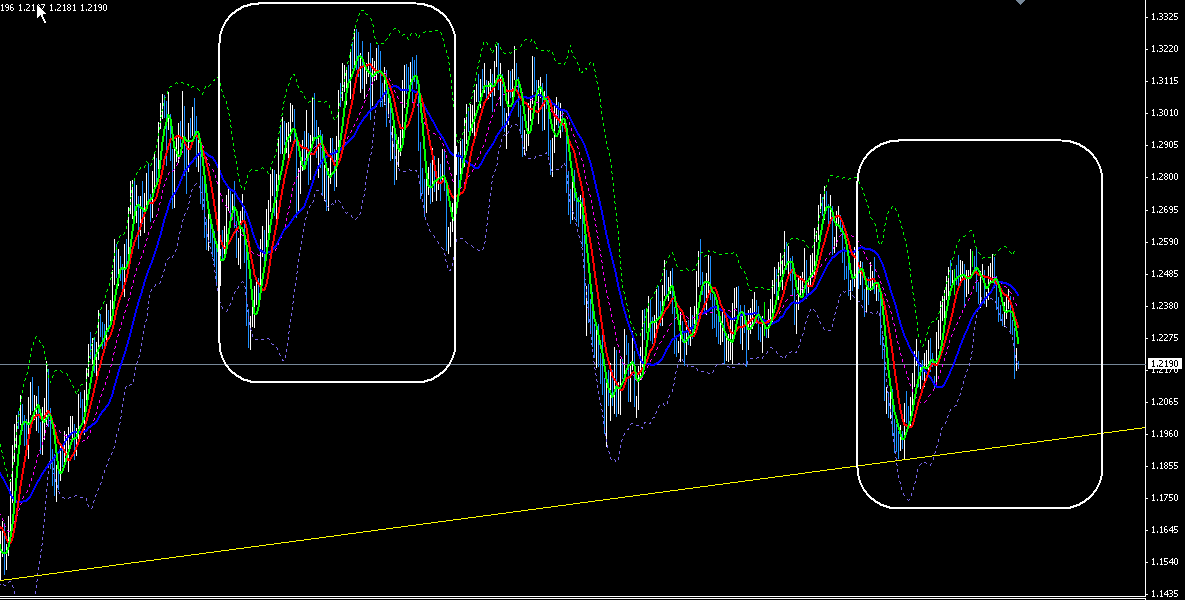This screenshot has width=1185, height=600.
Task: Click 1.3010 on the price scale
Action: point(1165,113)
